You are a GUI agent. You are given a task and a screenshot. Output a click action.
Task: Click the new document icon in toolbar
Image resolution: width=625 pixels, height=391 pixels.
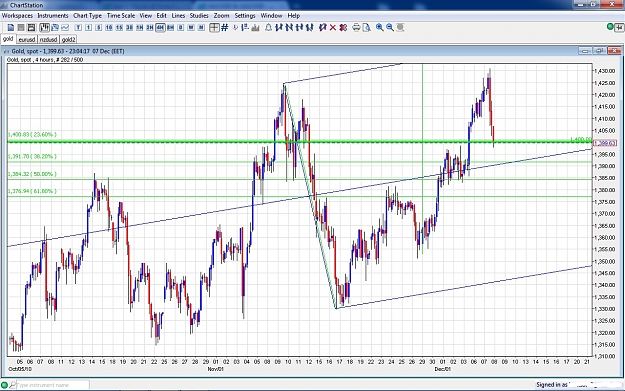pyautogui.click(x=11, y=28)
